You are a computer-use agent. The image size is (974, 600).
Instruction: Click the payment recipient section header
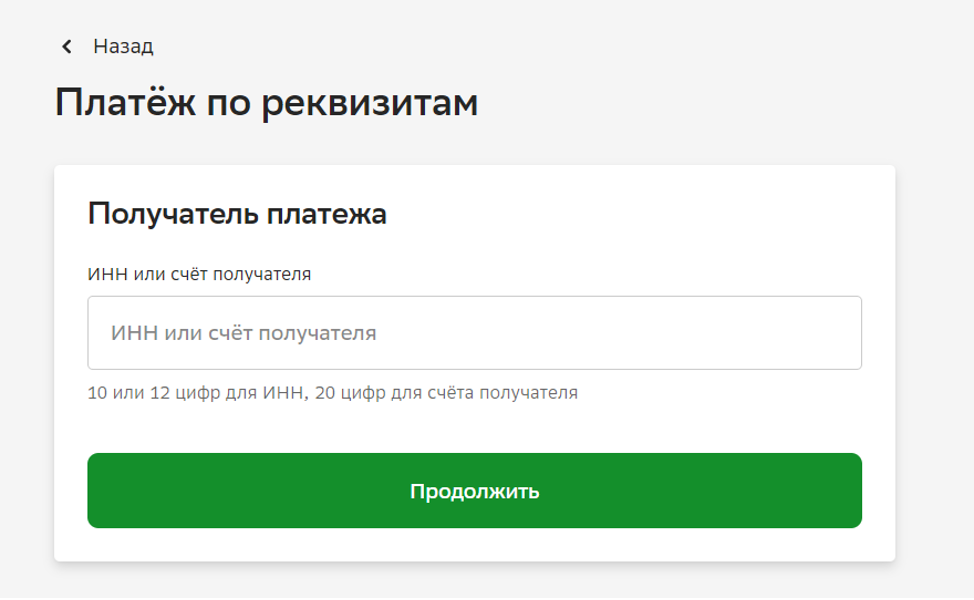(x=237, y=214)
